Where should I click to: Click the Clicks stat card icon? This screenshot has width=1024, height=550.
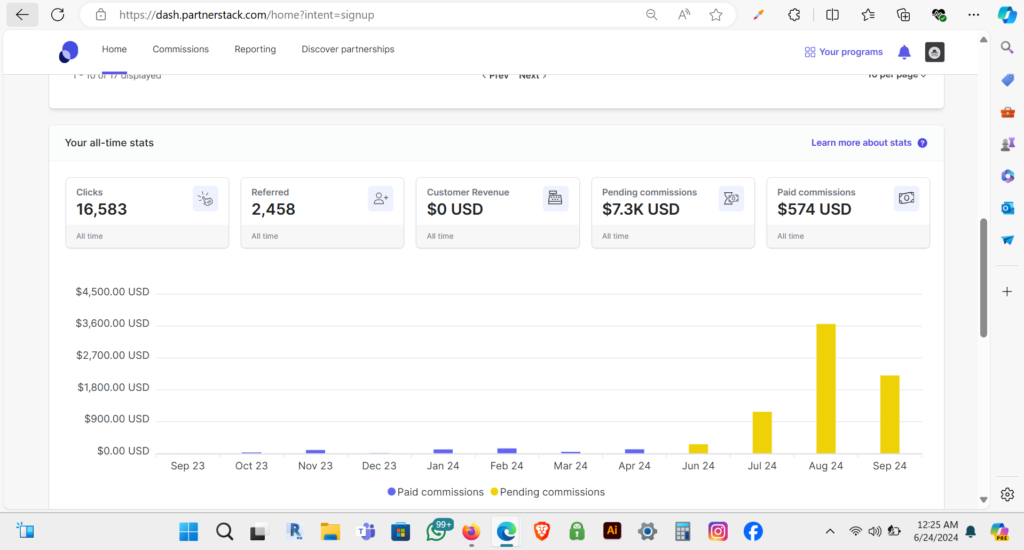point(205,199)
